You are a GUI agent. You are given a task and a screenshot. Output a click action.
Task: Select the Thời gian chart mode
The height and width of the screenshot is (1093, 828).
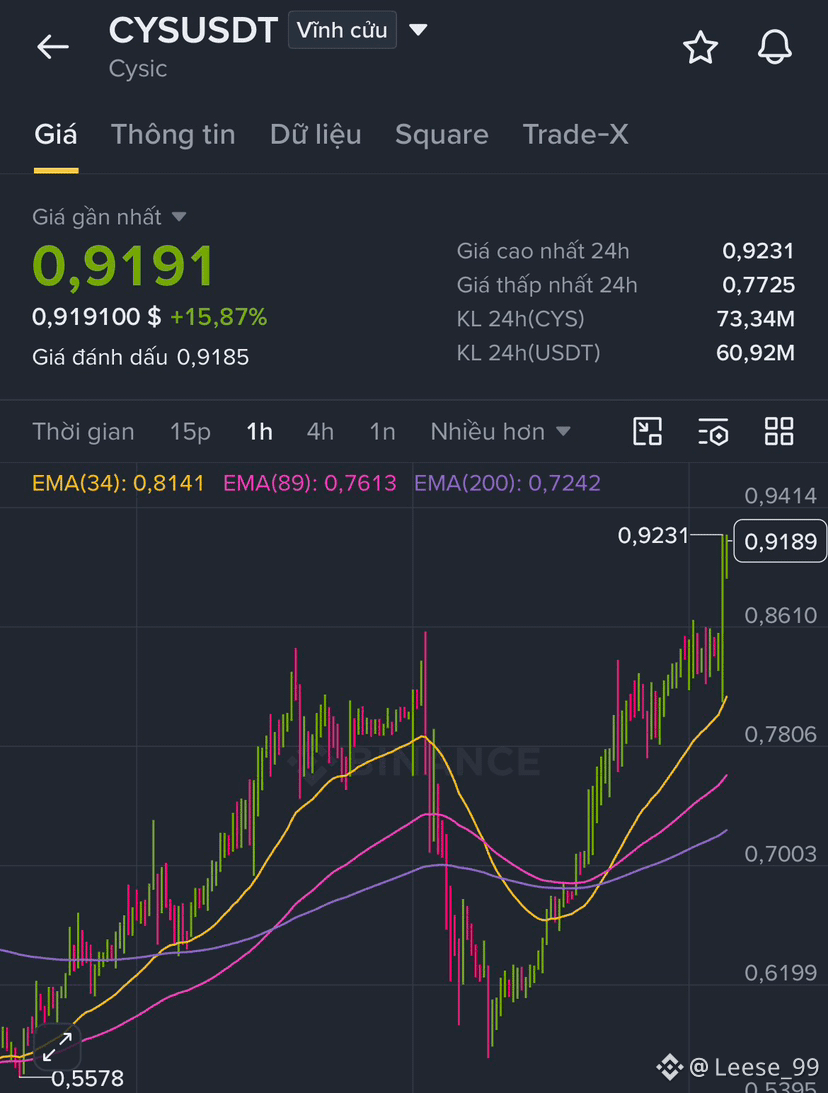83,431
